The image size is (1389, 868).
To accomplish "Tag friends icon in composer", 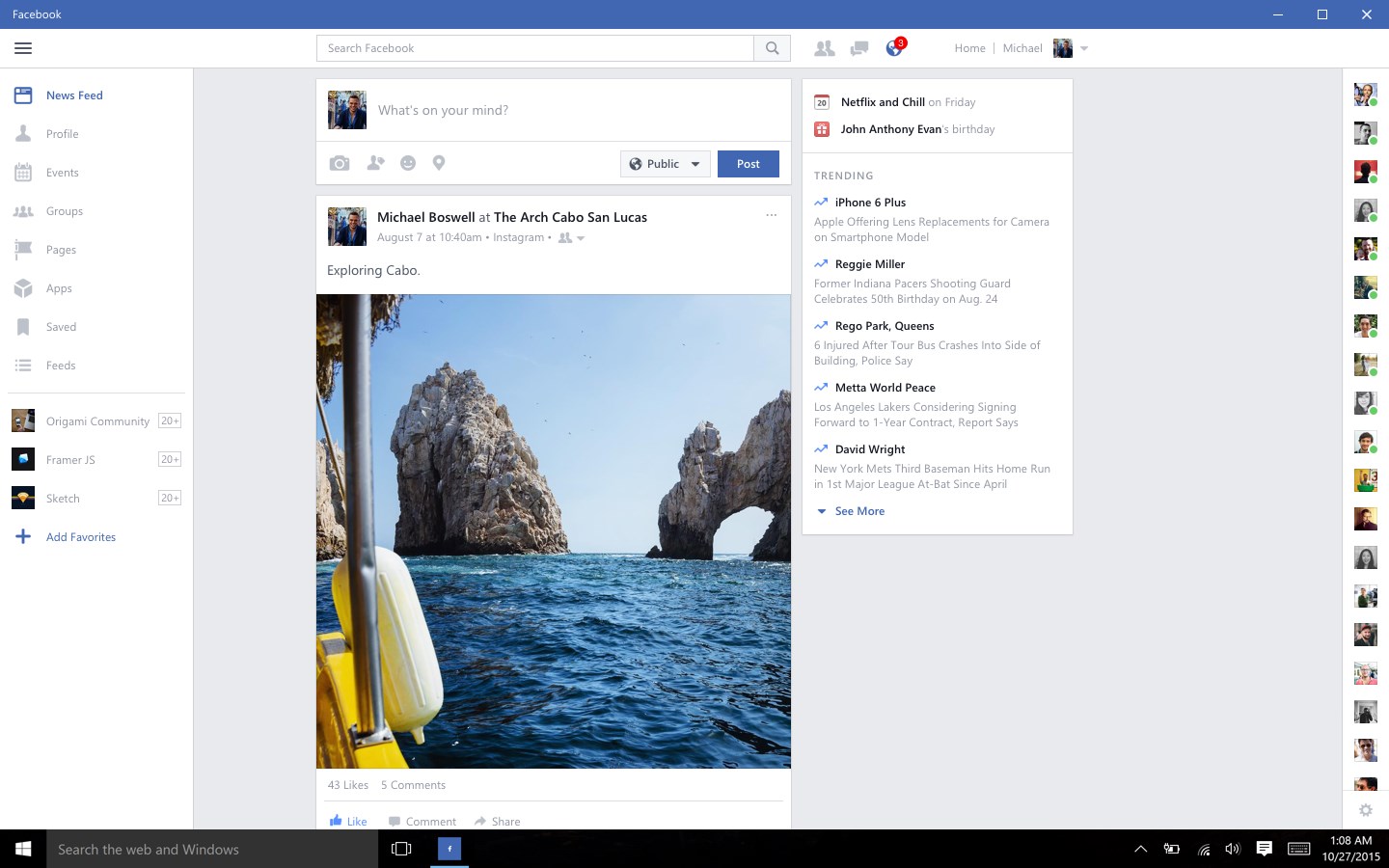I will coord(375,163).
